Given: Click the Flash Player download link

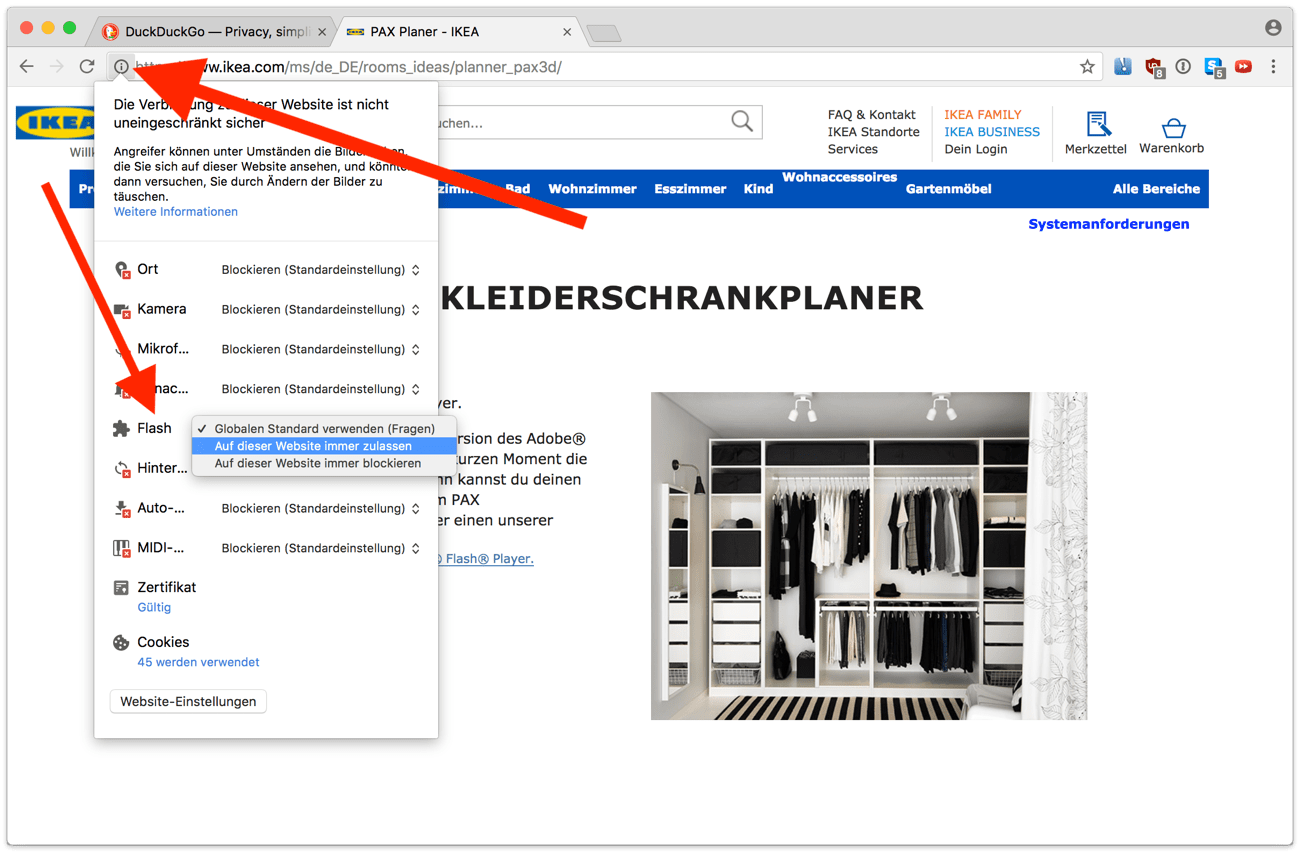Looking at the screenshot, I should click(486, 559).
